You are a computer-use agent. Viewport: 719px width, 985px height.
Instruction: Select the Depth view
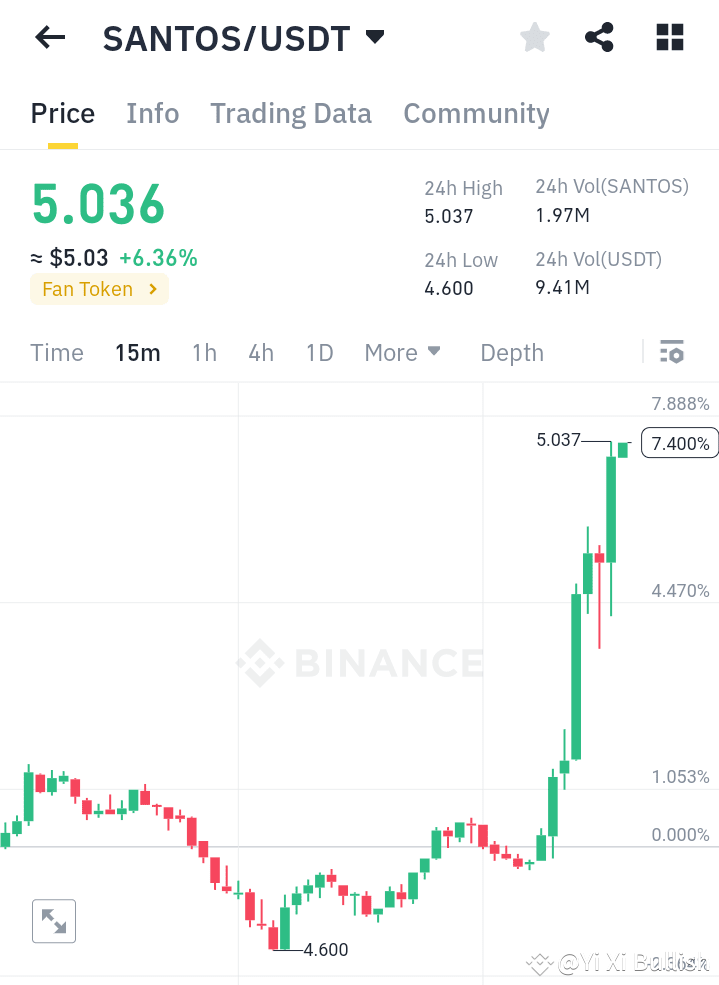pyautogui.click(x=511, y=352)
